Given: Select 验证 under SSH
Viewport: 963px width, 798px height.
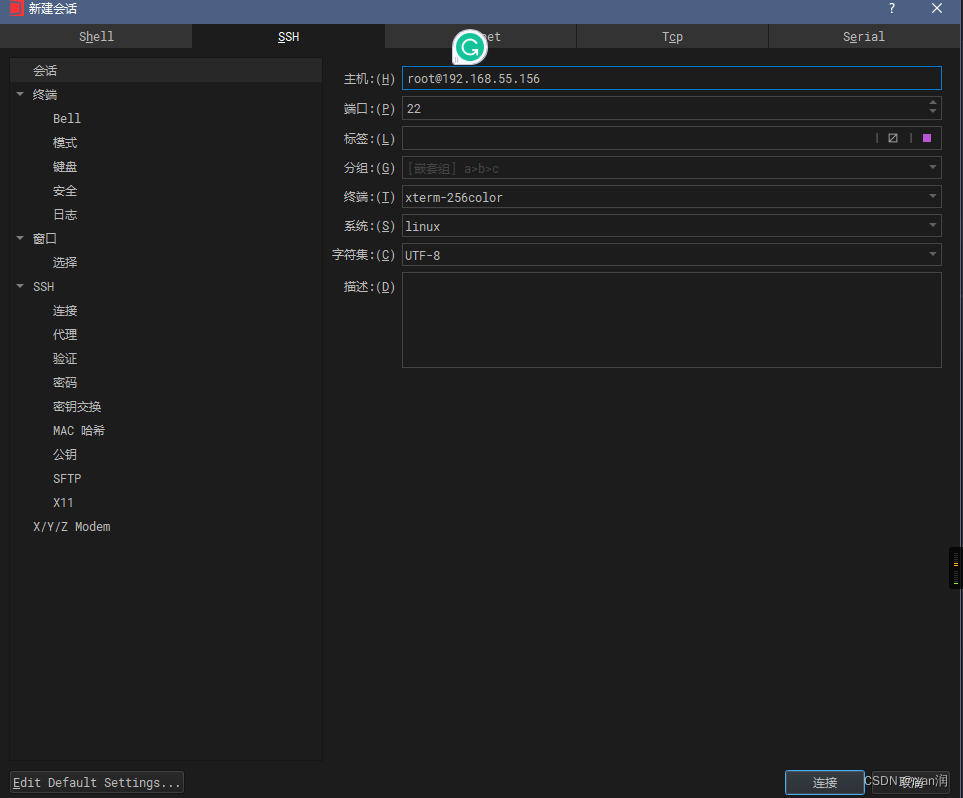Looking at the screenshot, I should [x=65, y=358].
